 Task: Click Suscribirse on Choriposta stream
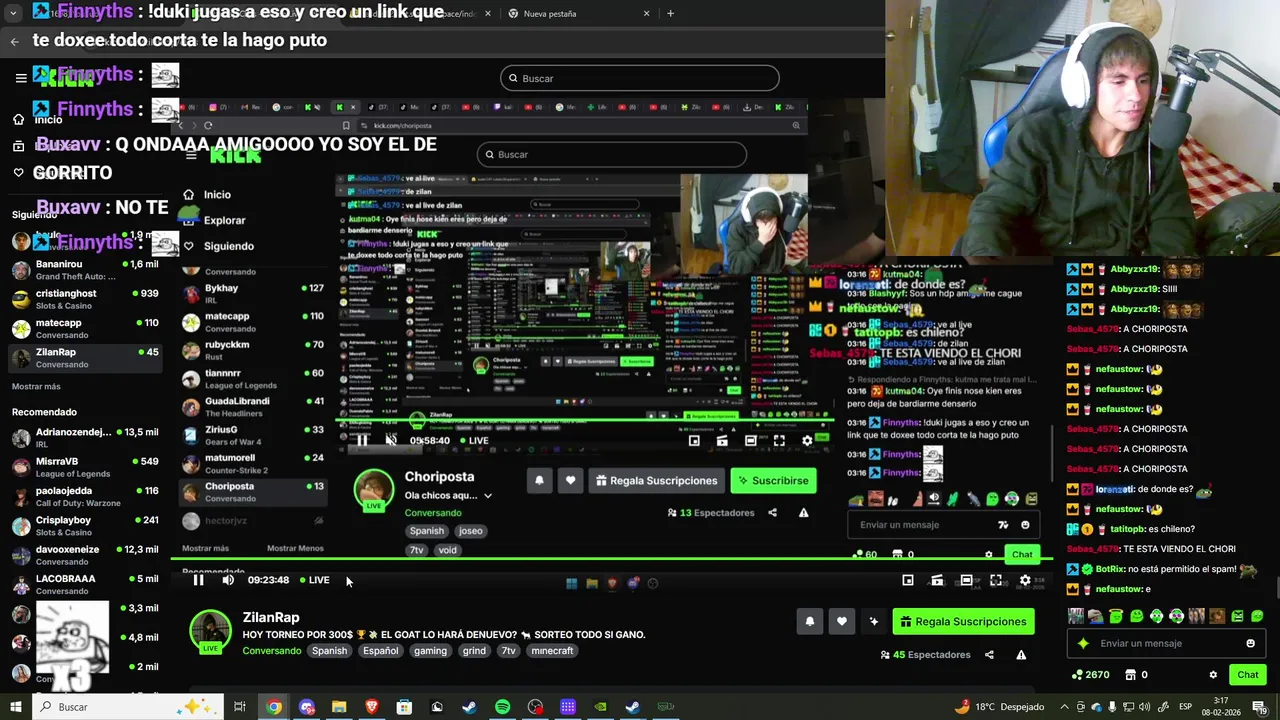click(x=774, y=481)
